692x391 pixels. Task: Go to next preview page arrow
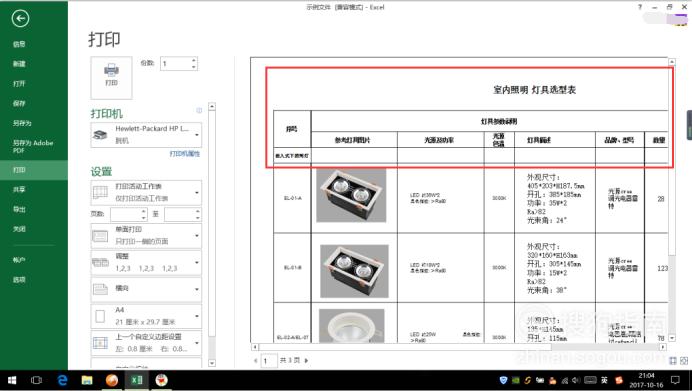[x=306, y=361]
